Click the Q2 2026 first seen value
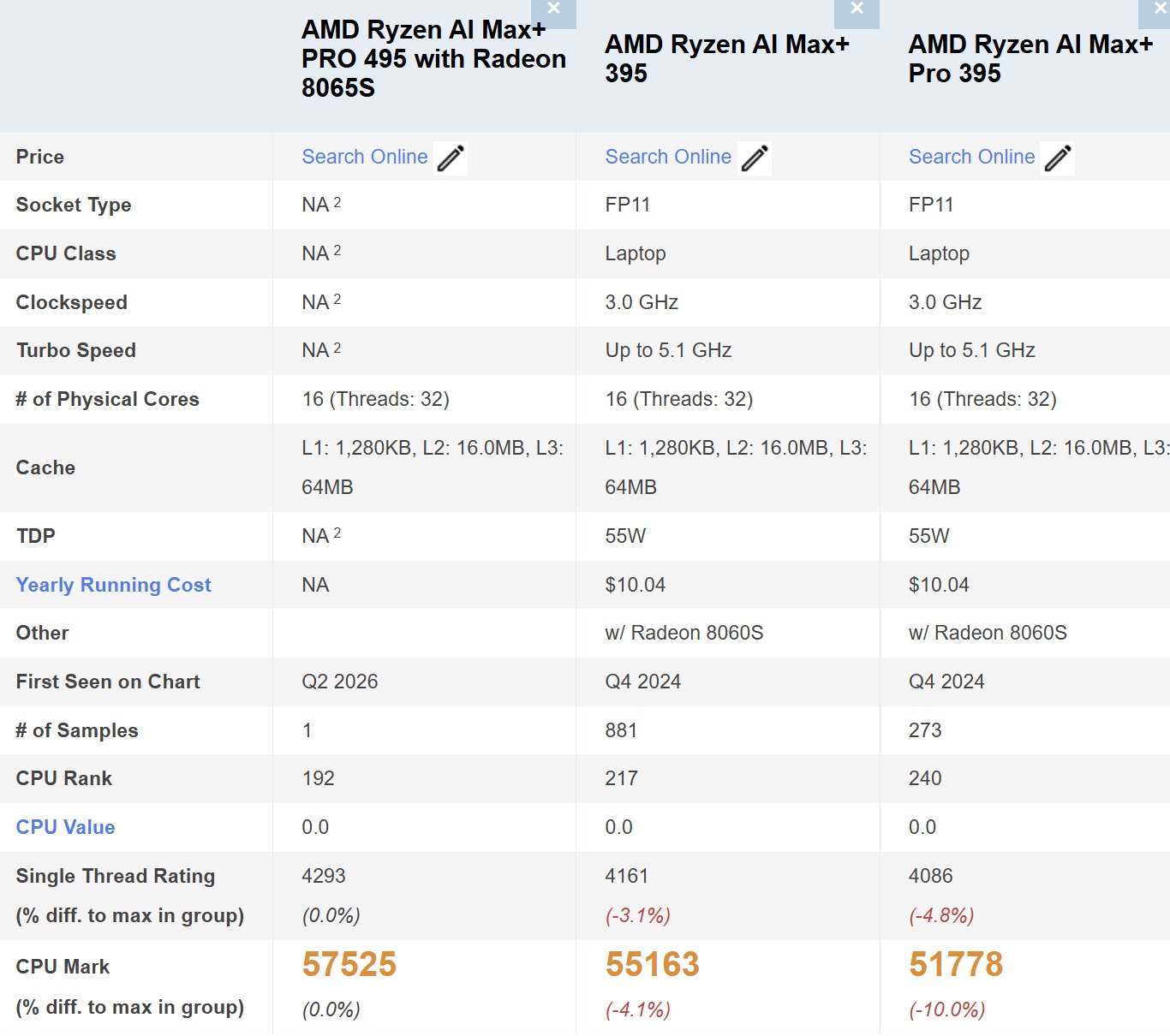1170x1036 pixels. click(x=340, y=682)
